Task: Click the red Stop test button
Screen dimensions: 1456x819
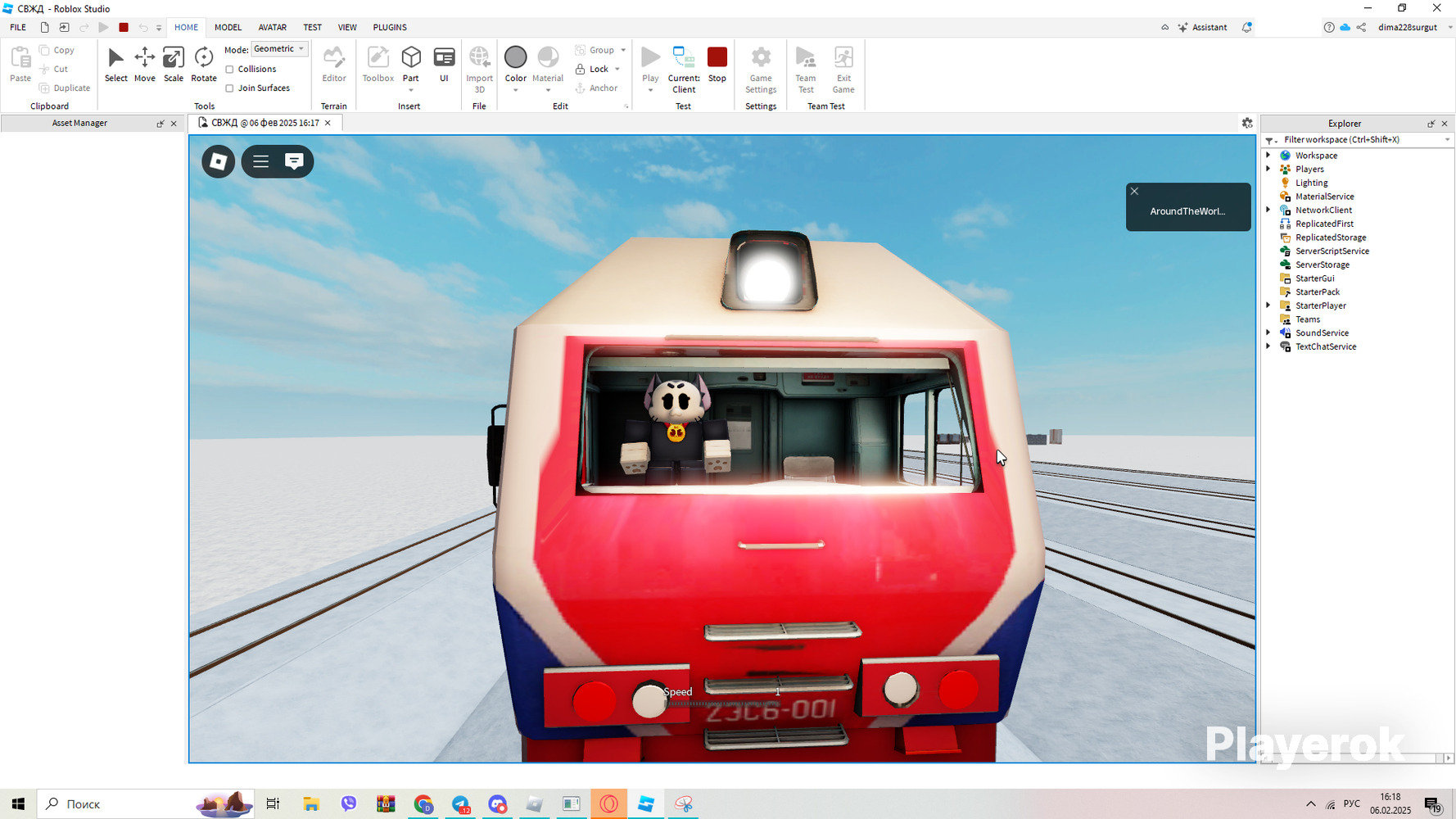Action: click(x=717, y=64)
